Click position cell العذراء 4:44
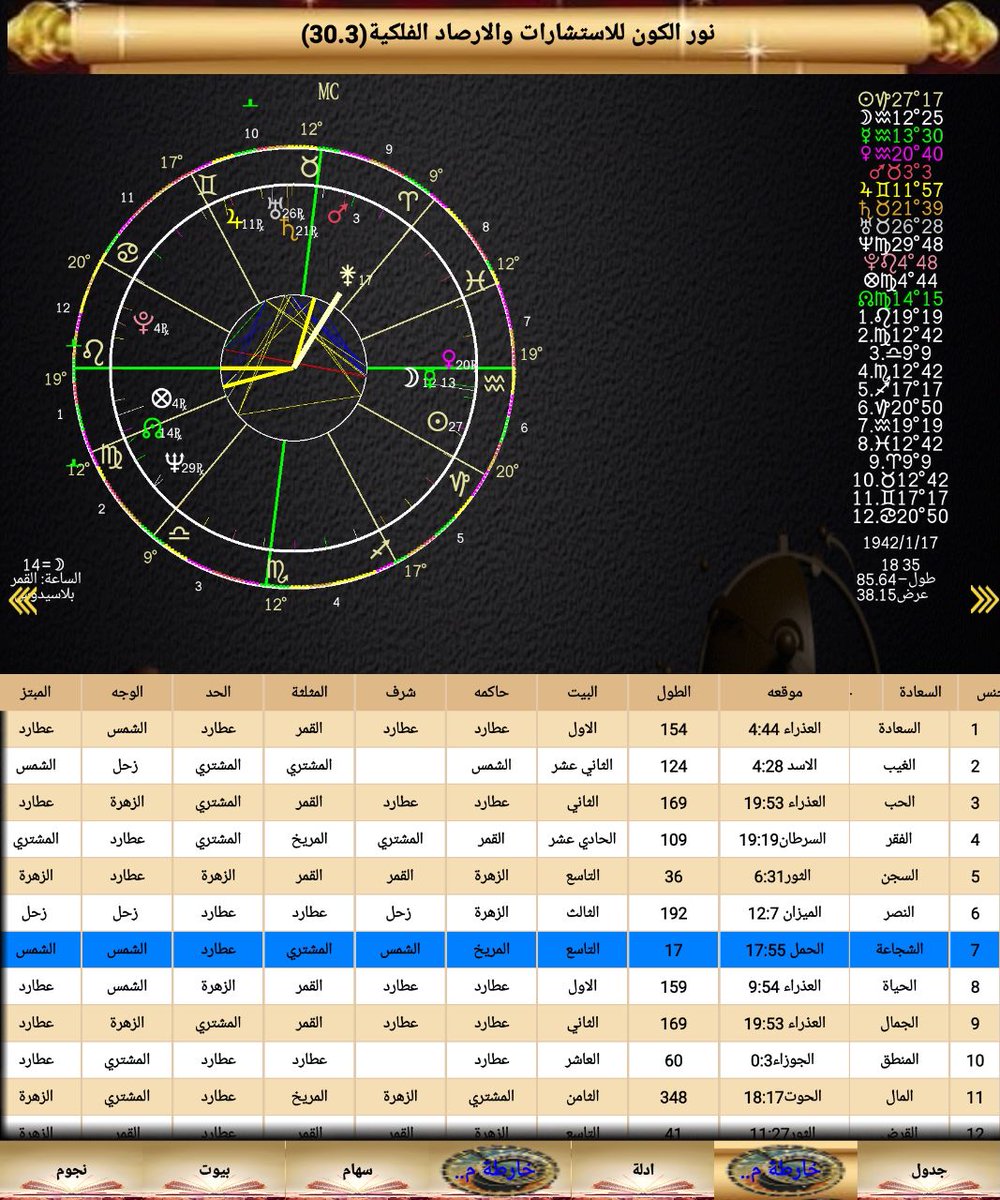Image resolution: width=1000 pixels, height=1200 pixels. click(785, 729)
